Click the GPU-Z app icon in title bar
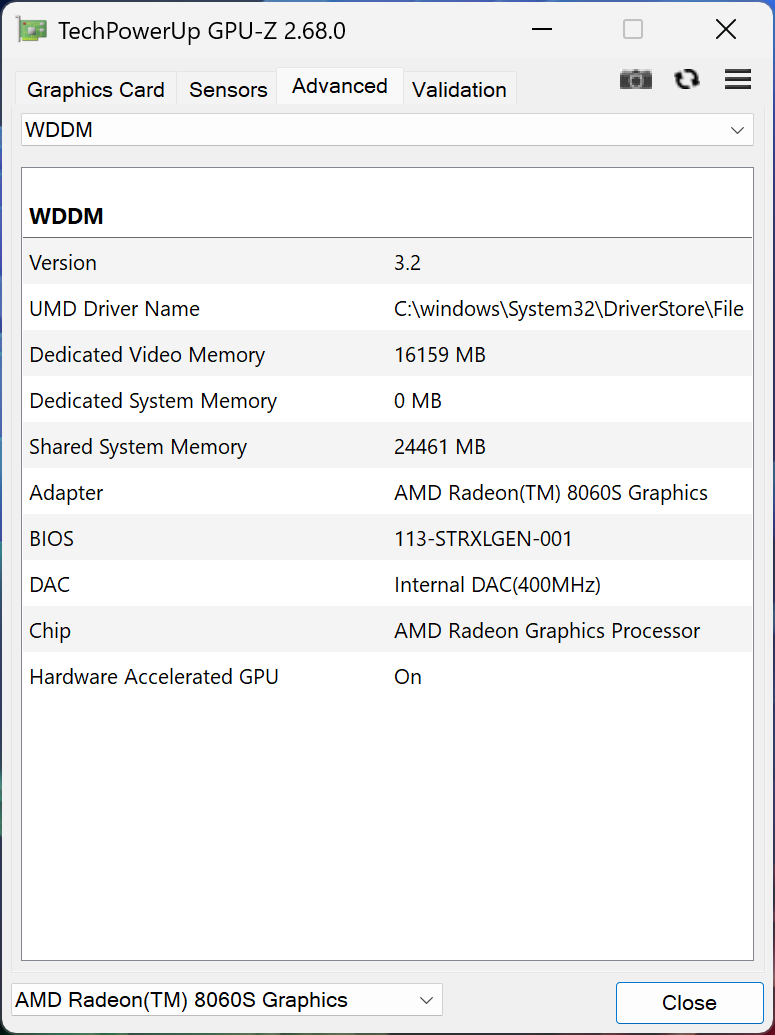The height and width of the screenshot is (1035, 775). pyautogui.click(x=32, y=30)
